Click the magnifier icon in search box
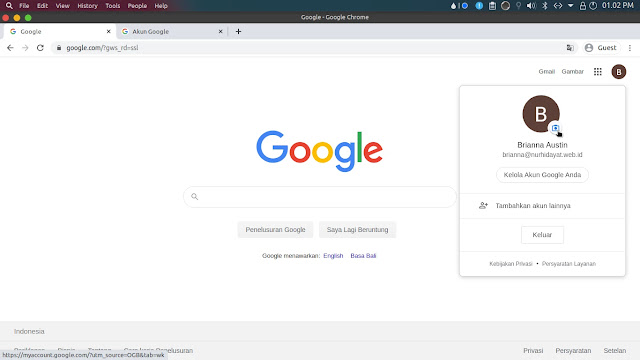640x360 pixels. pos(195,197)
